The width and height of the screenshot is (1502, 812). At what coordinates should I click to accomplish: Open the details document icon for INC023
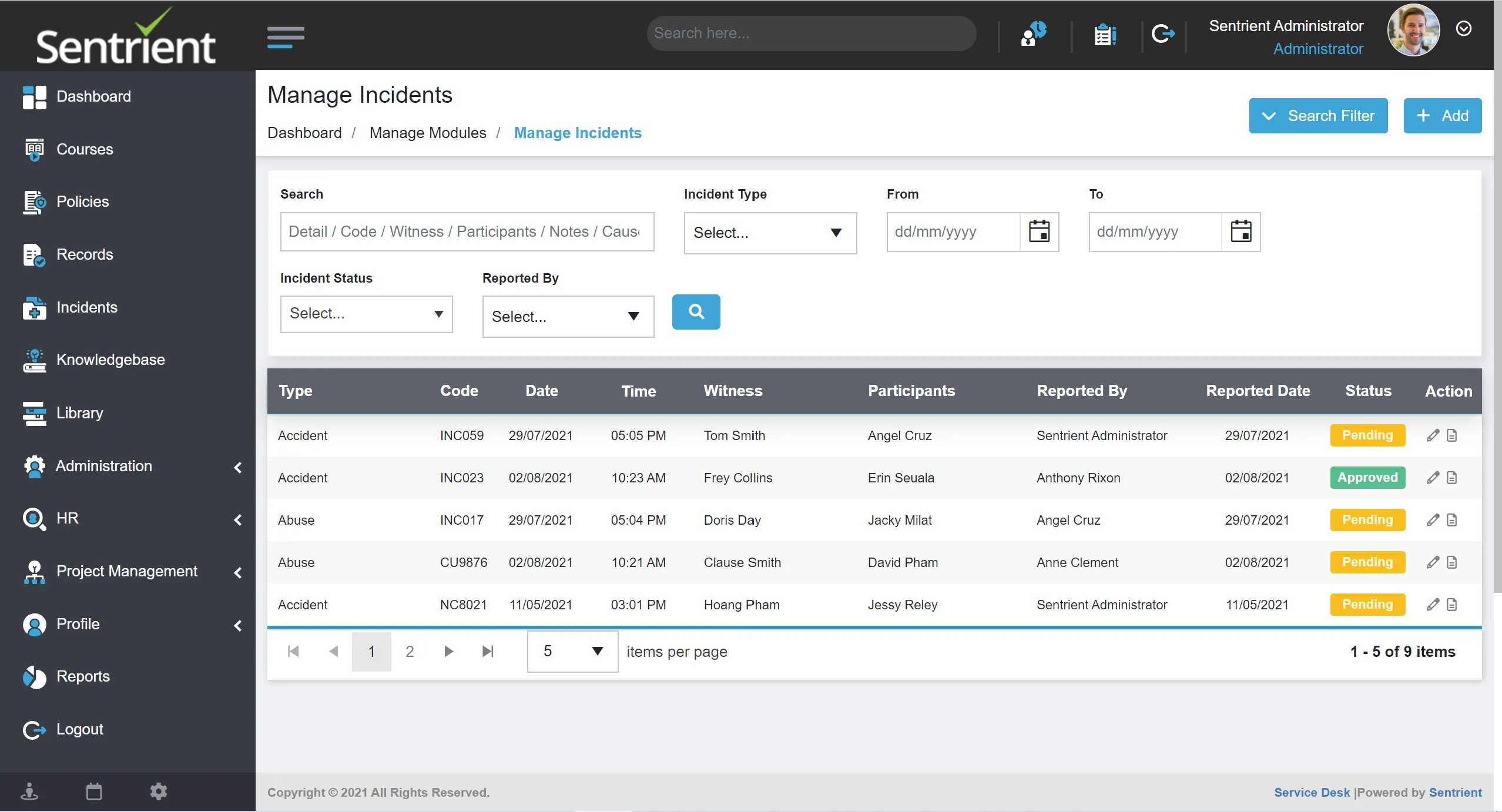[1453, 478]
